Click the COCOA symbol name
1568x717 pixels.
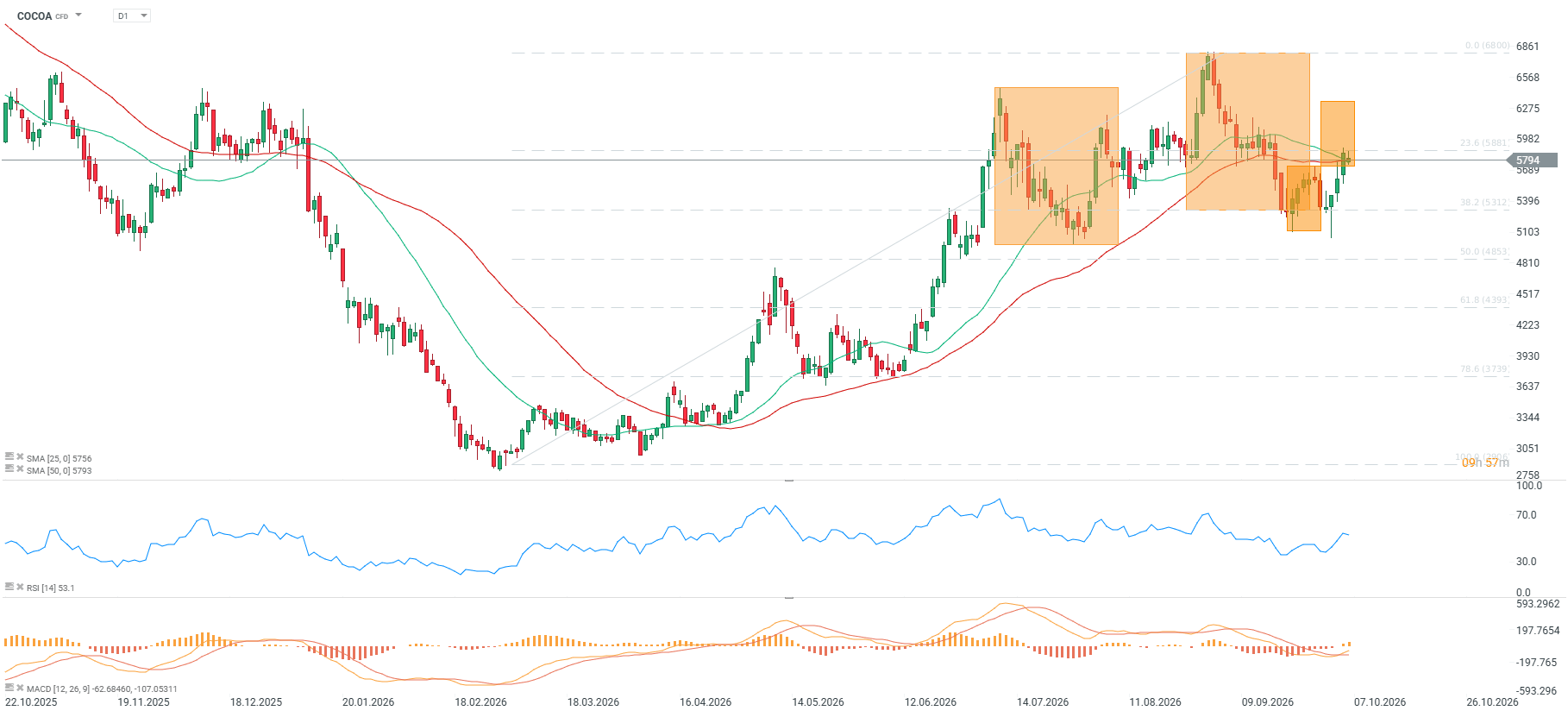[34, 16]
